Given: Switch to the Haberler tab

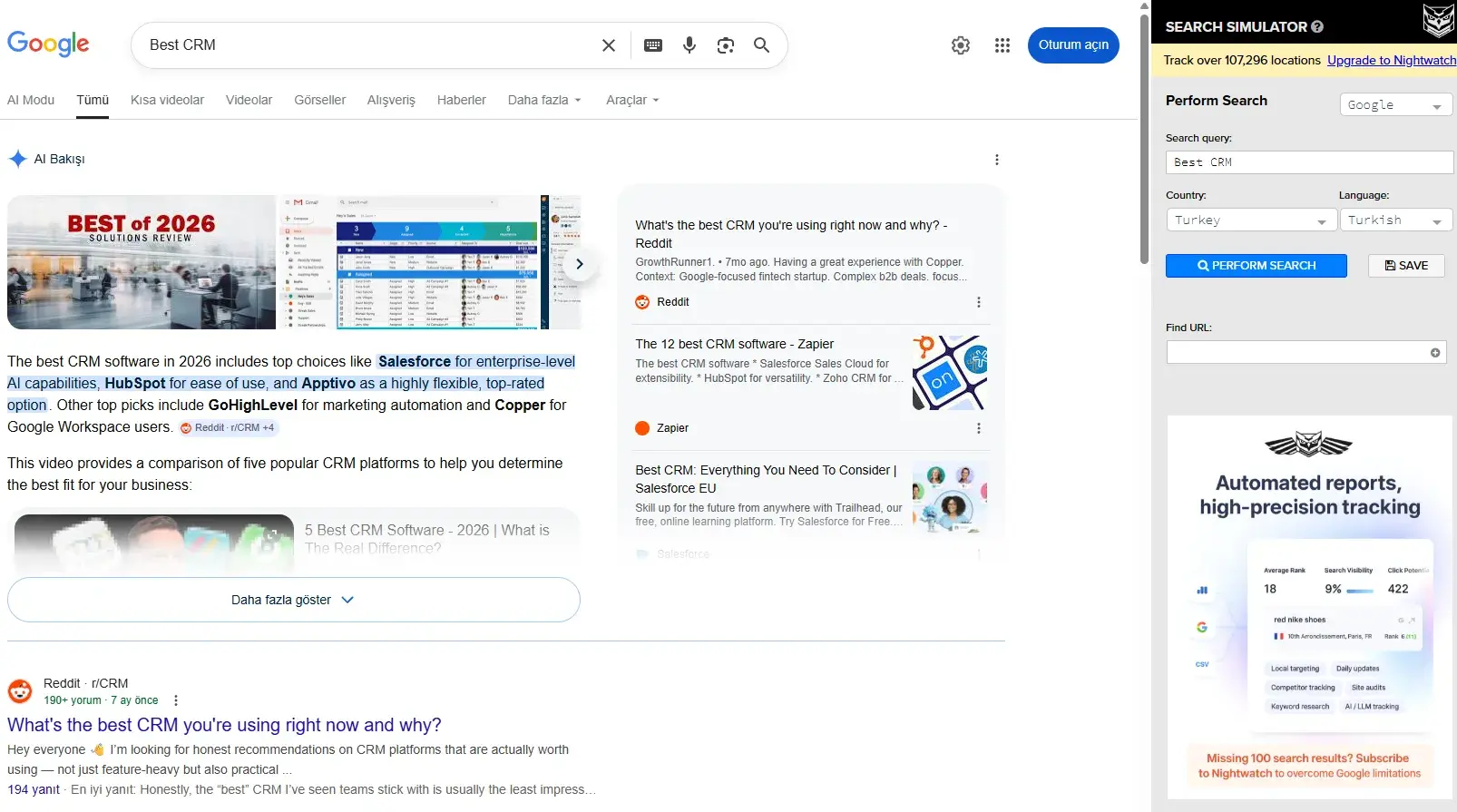Looking at the screenshot, I should tap(461, 100).
